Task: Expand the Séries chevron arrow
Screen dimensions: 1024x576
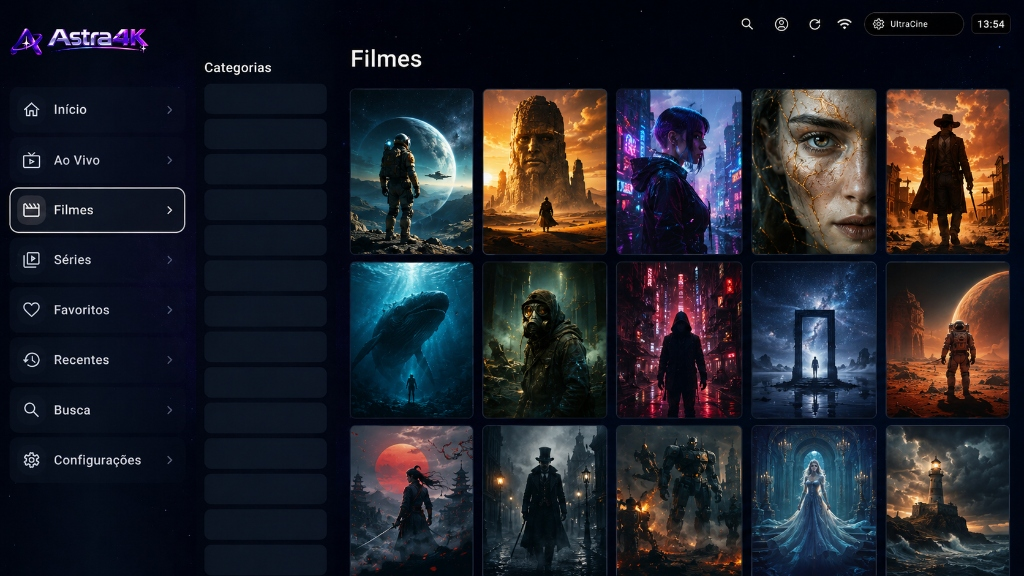Action: tap(170, 260)
